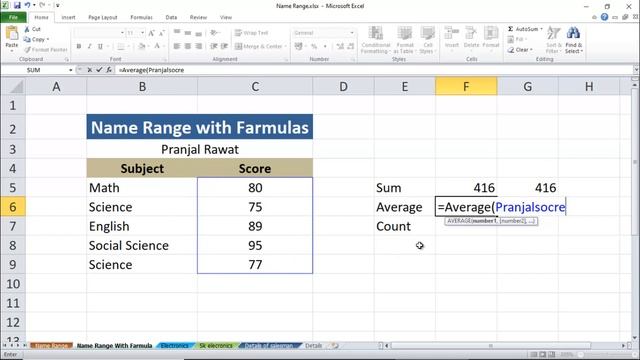Click the score cell with 95
640x360 pixels.
click(255, 246)
